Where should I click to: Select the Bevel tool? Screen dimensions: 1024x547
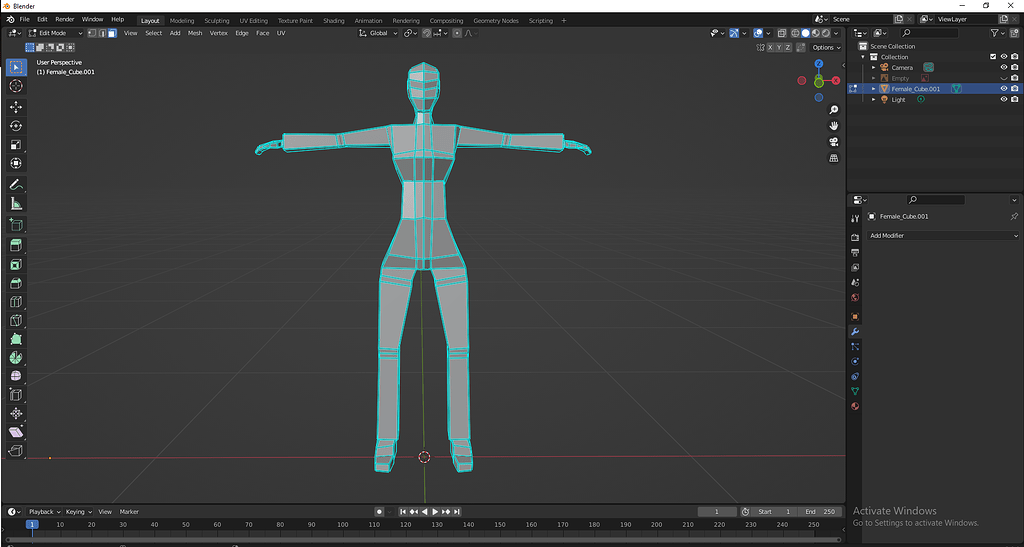[16, 283]
